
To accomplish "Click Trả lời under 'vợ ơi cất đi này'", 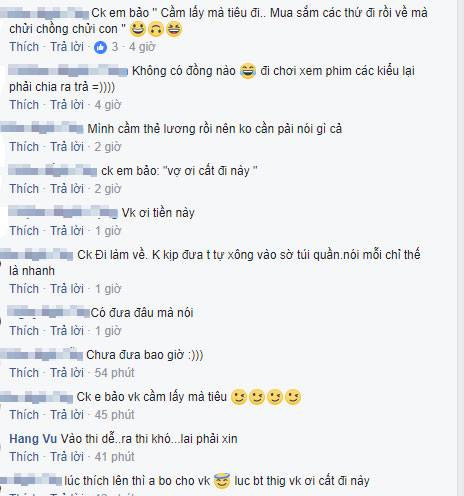I will click(67, 189).
